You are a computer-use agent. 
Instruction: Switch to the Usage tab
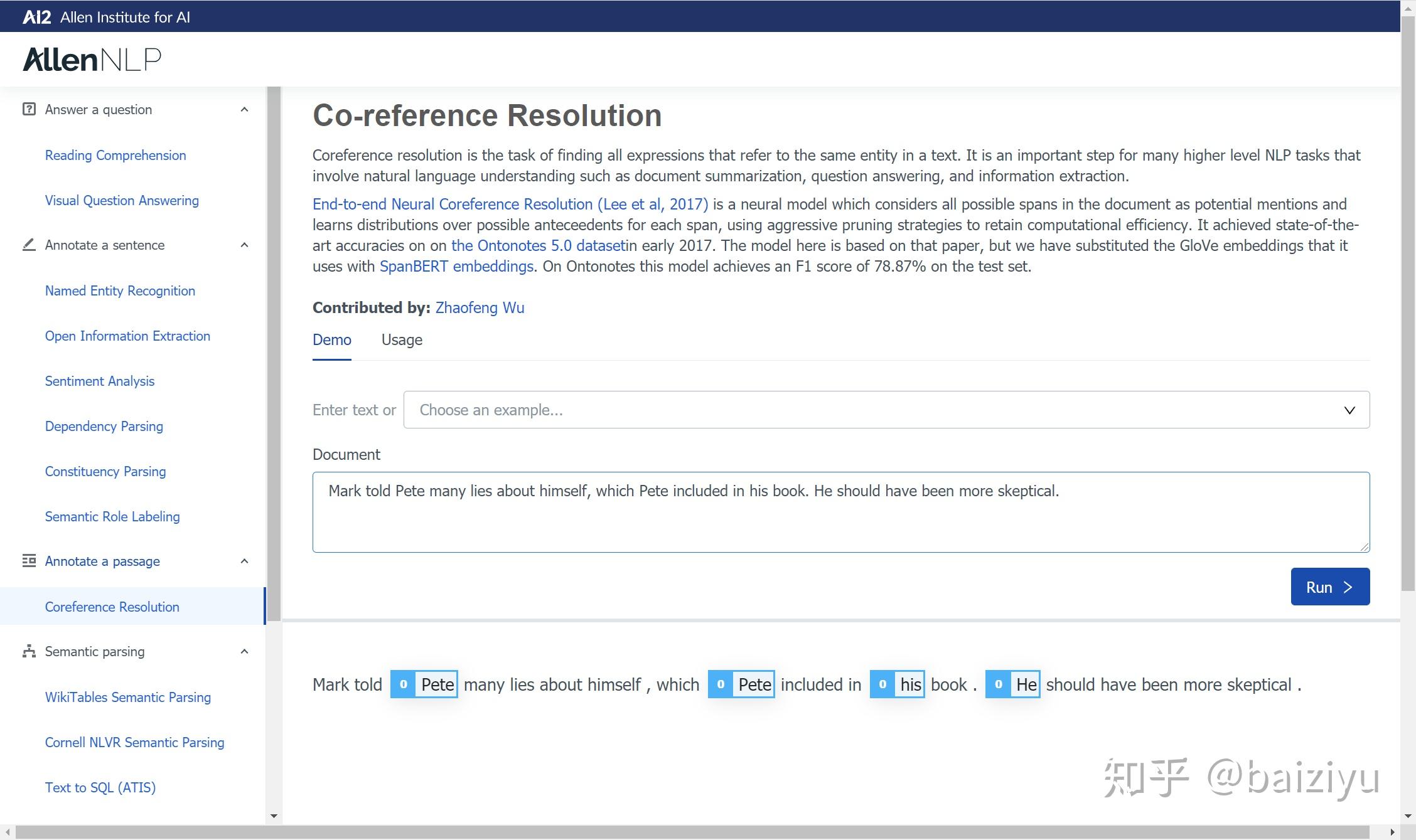click(x=402, y=340)
